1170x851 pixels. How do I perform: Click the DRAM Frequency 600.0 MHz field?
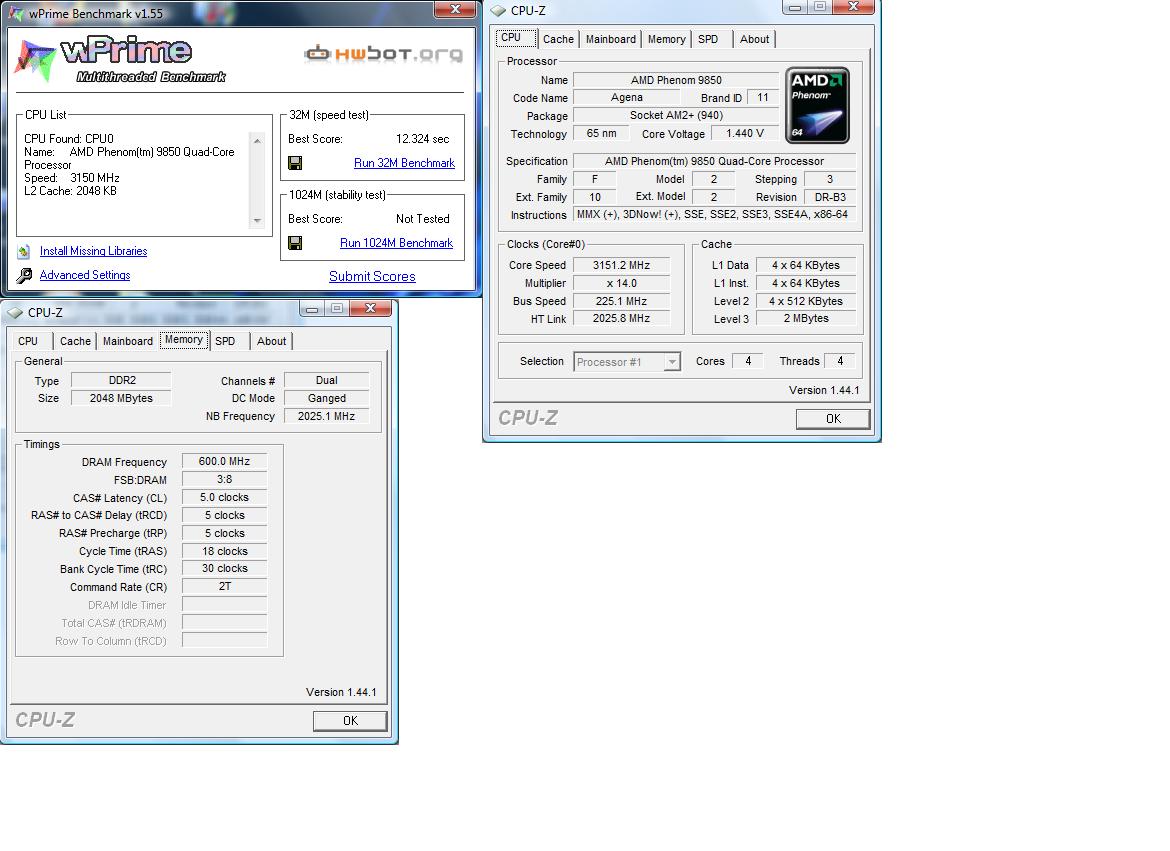point(224,461)
